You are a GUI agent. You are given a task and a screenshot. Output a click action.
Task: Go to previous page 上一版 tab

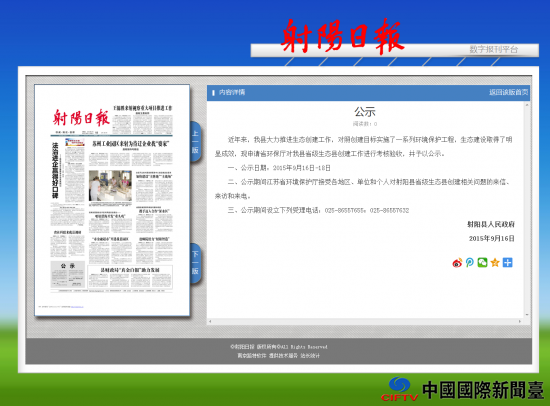click(195, 142)
